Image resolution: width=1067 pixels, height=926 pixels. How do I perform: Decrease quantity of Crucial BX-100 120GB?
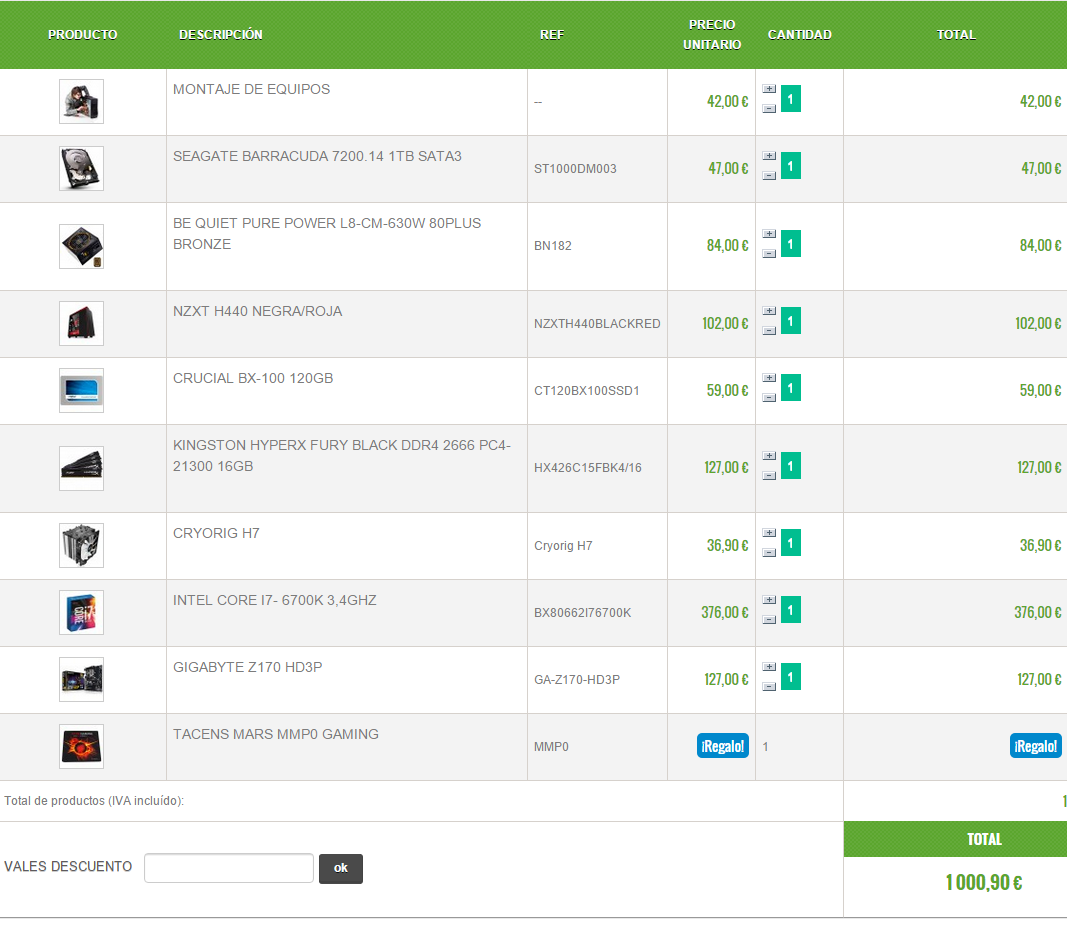tap(769, 397)
